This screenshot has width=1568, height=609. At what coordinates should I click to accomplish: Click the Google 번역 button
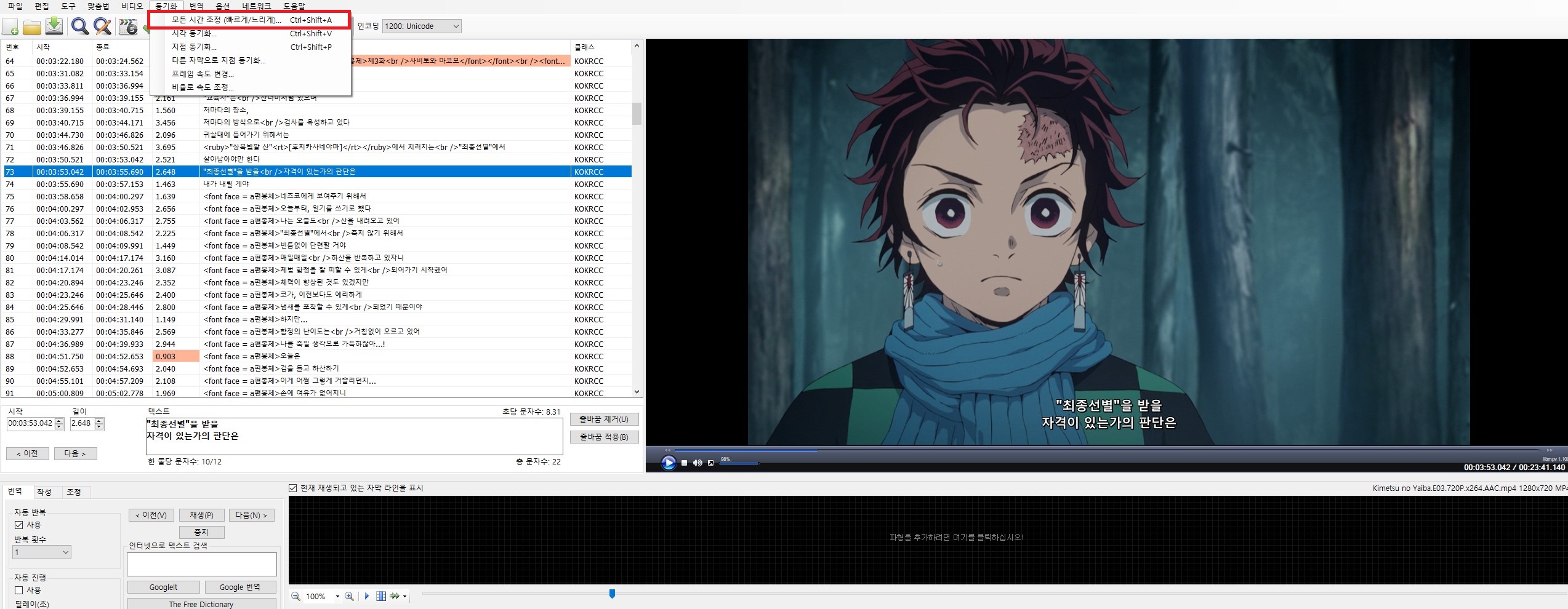point(240,587)
